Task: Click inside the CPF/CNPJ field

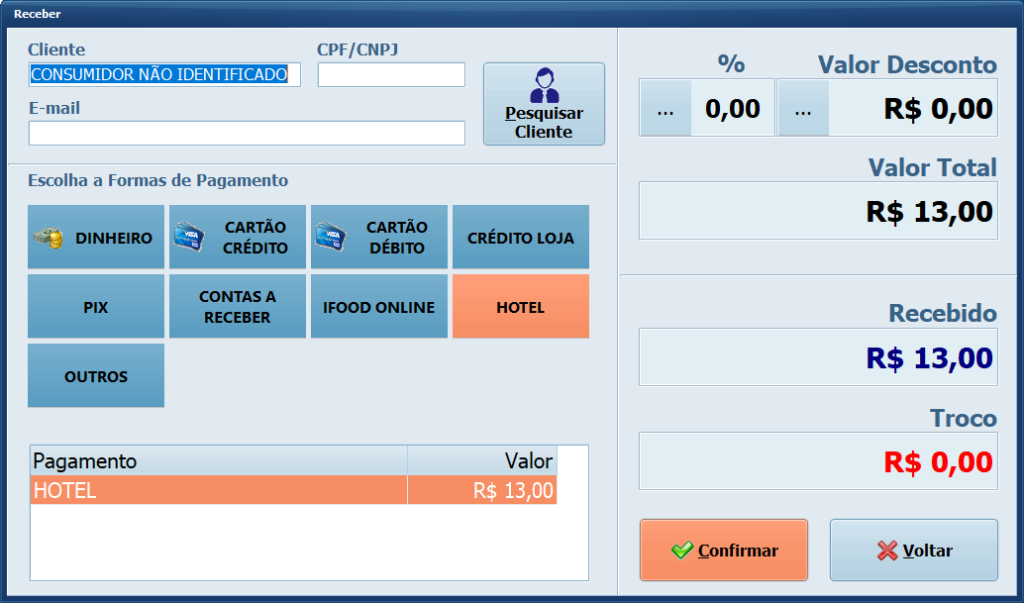Action: [x=391, y=74]
